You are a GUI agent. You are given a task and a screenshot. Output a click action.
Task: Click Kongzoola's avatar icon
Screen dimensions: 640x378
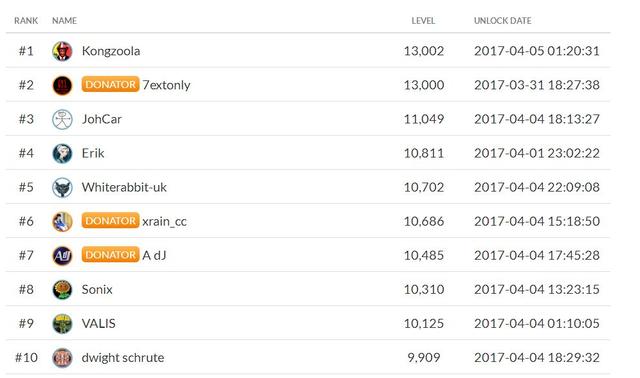62,51
